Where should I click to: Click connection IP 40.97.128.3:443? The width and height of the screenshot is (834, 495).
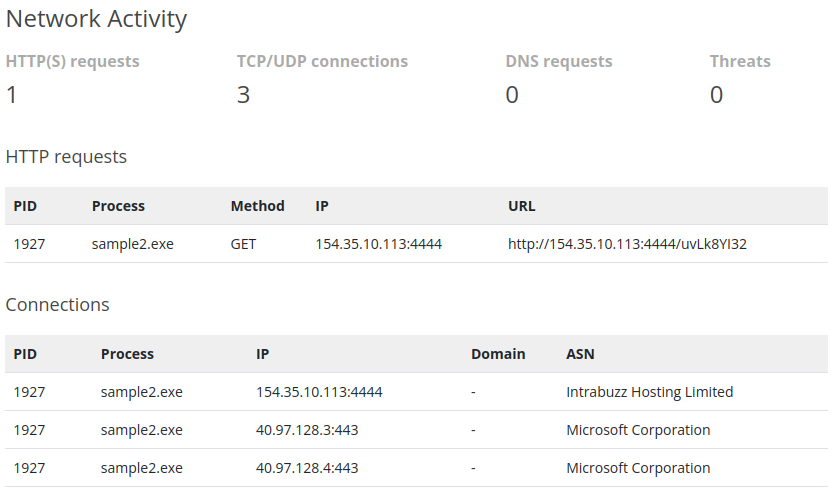coord(307,430)
